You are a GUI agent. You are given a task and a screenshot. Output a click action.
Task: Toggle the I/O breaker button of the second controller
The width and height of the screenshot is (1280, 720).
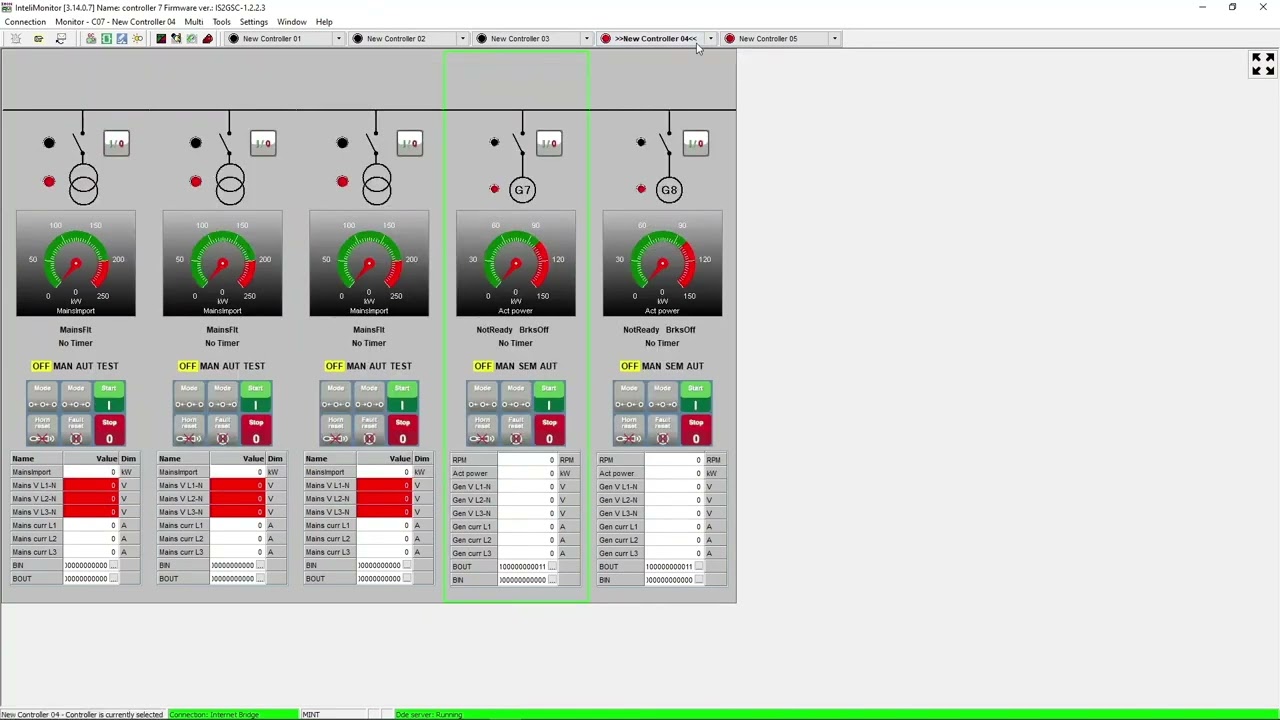pos(263,143)
